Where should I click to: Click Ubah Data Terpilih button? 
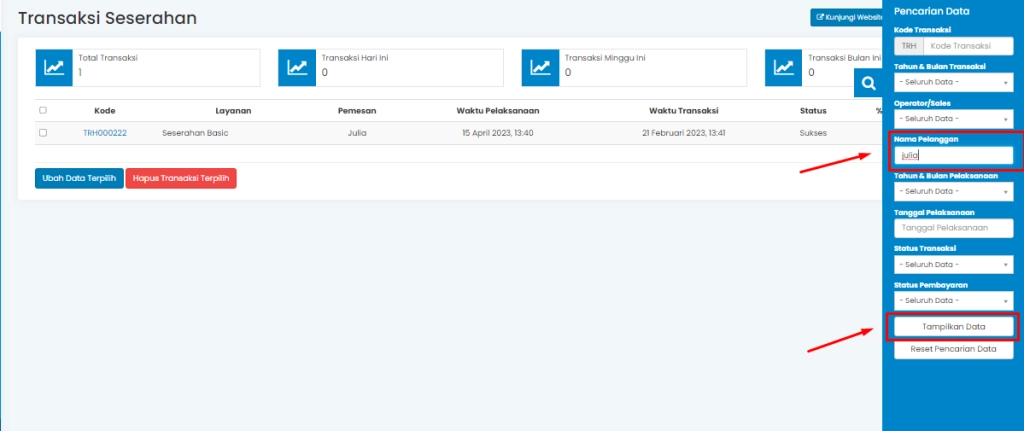(x=79, y=178)
